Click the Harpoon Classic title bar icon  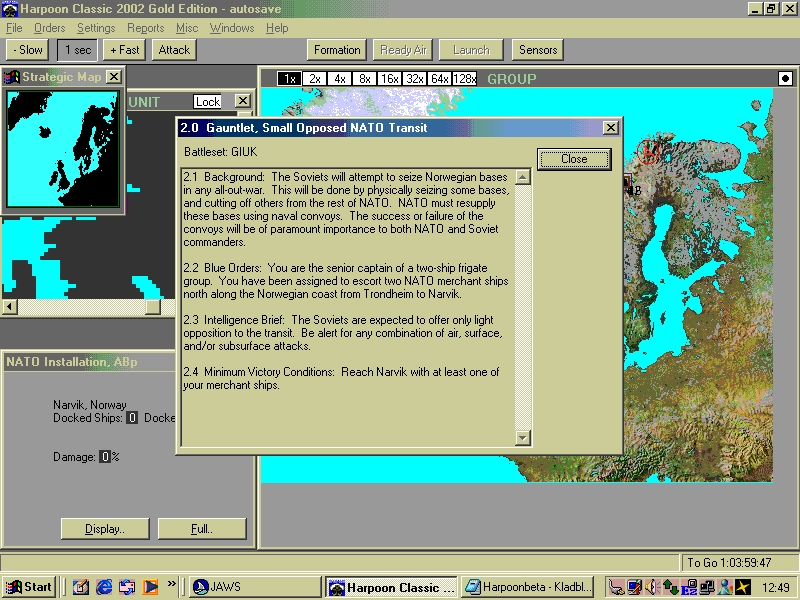click(x=10, y=9)
